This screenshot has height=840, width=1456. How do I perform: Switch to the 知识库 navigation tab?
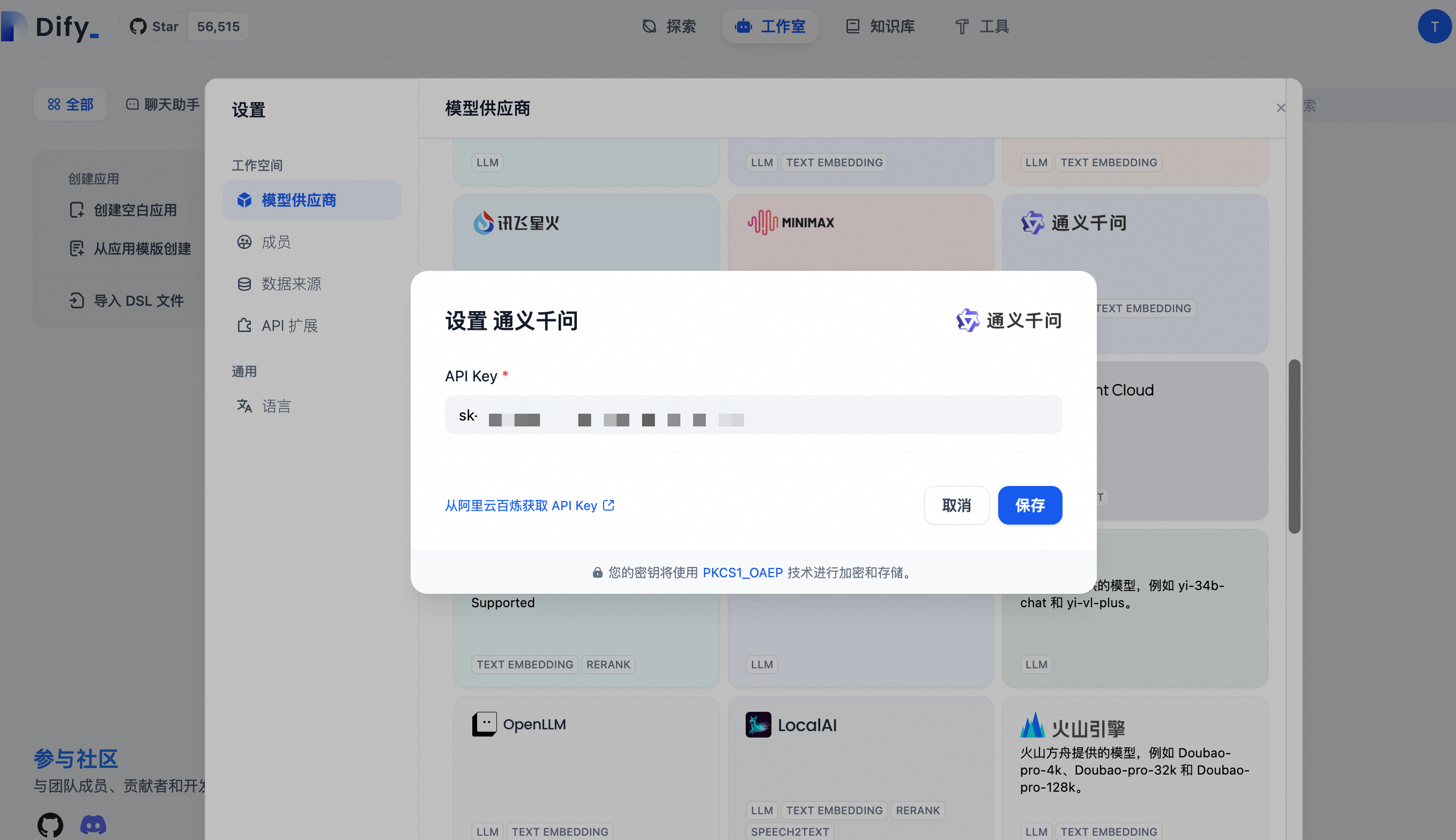(880, 26)
